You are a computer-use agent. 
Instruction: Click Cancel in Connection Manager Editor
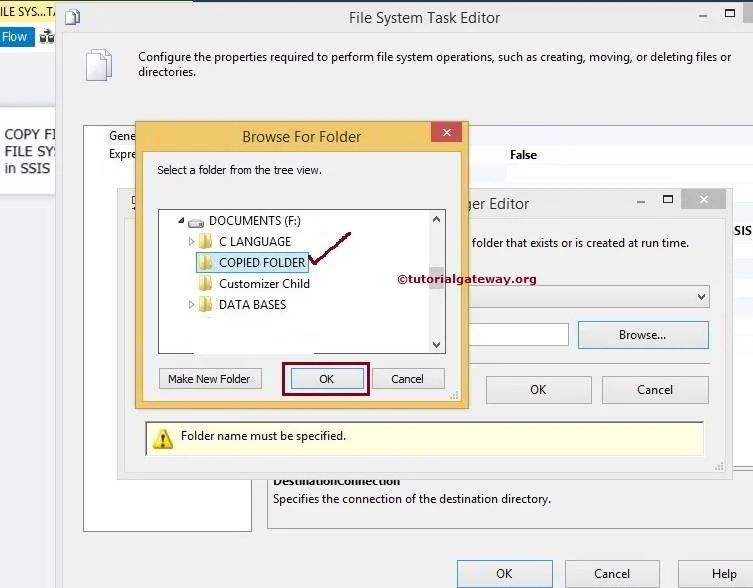655,390
